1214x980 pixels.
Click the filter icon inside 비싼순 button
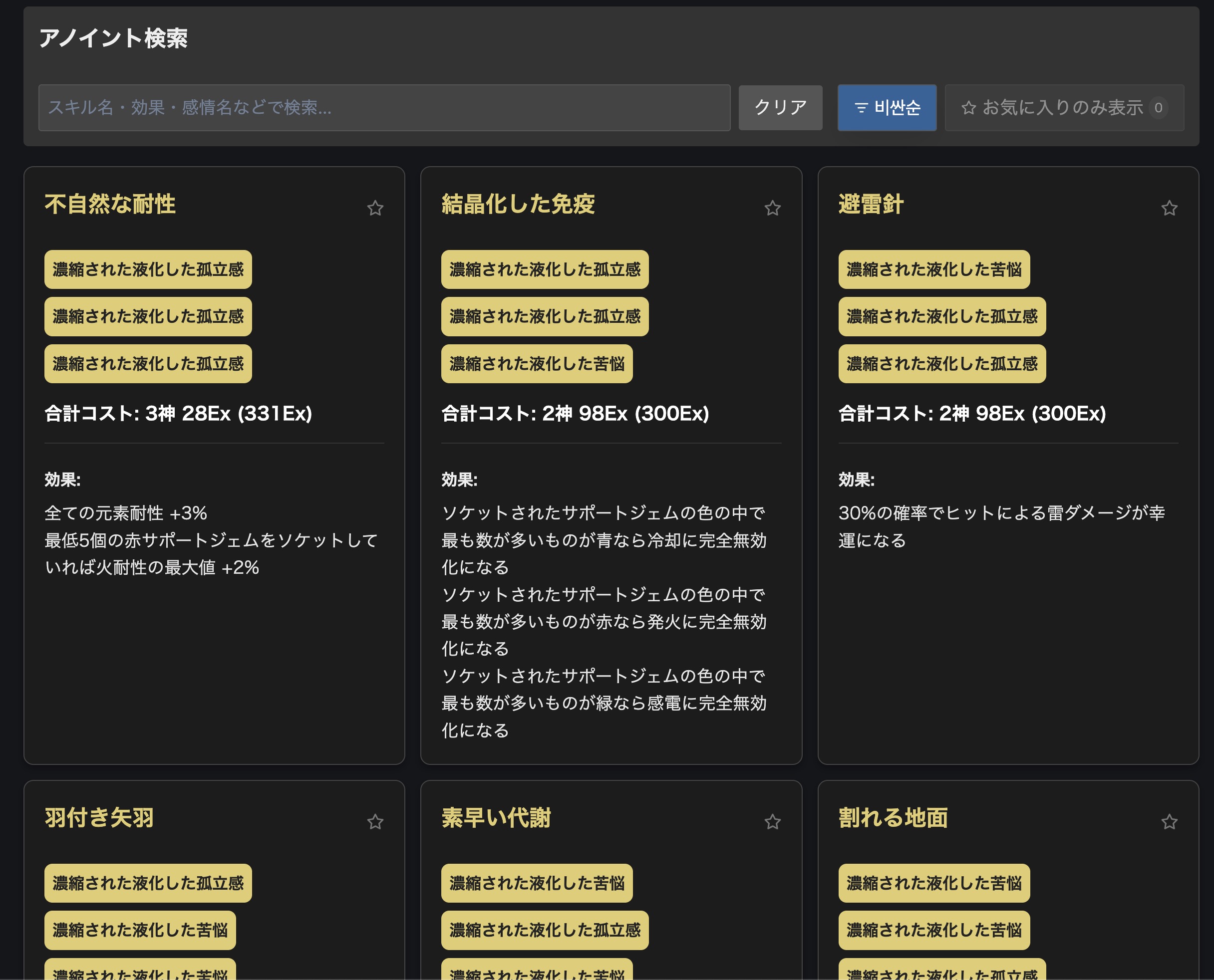coord(861,108)
